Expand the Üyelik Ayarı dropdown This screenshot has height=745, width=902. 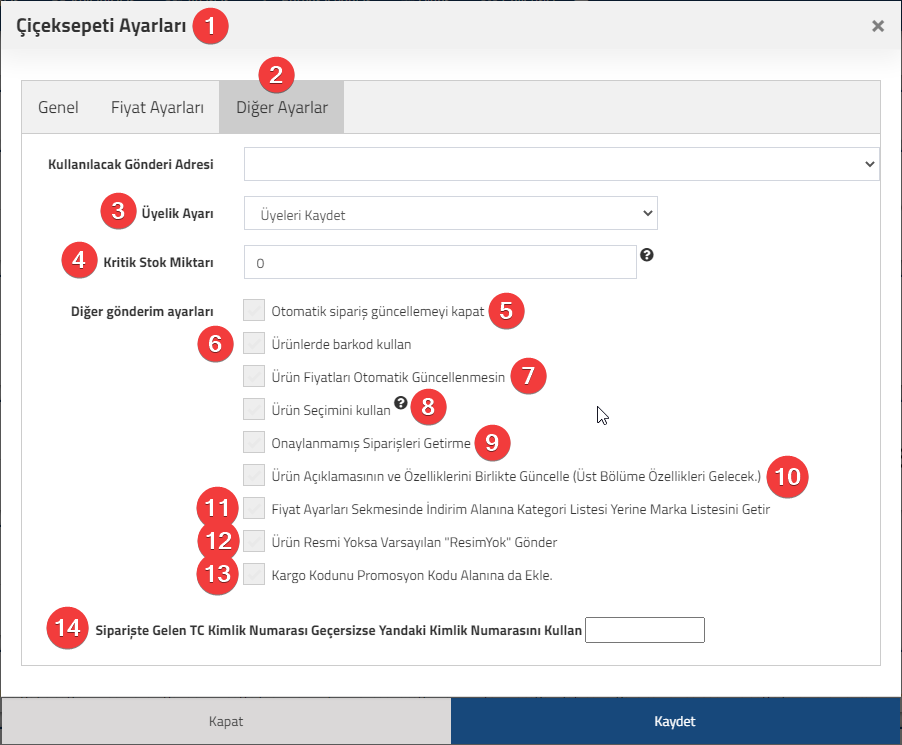point(450,213)
